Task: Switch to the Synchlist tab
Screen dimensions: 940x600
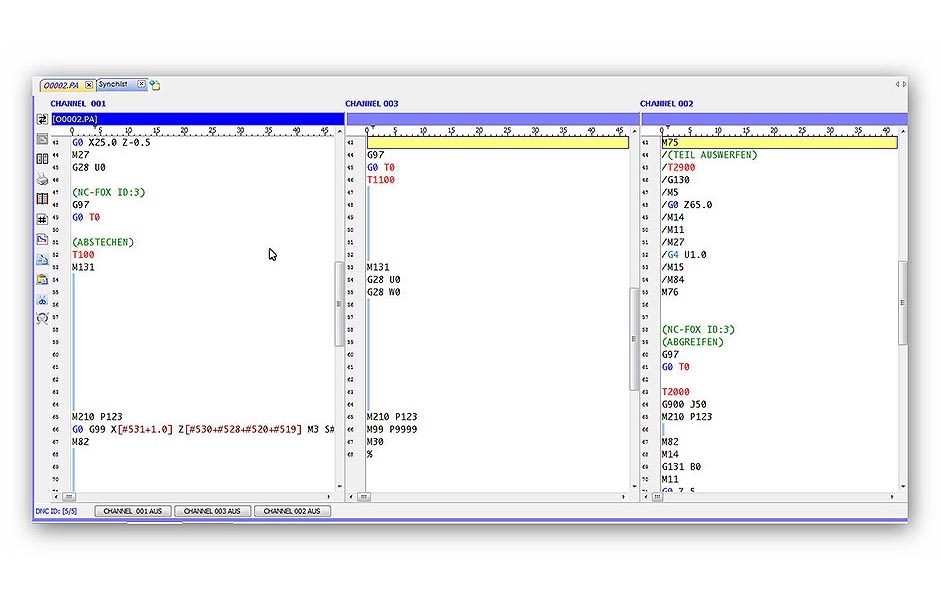Action: tap(113, 85)
